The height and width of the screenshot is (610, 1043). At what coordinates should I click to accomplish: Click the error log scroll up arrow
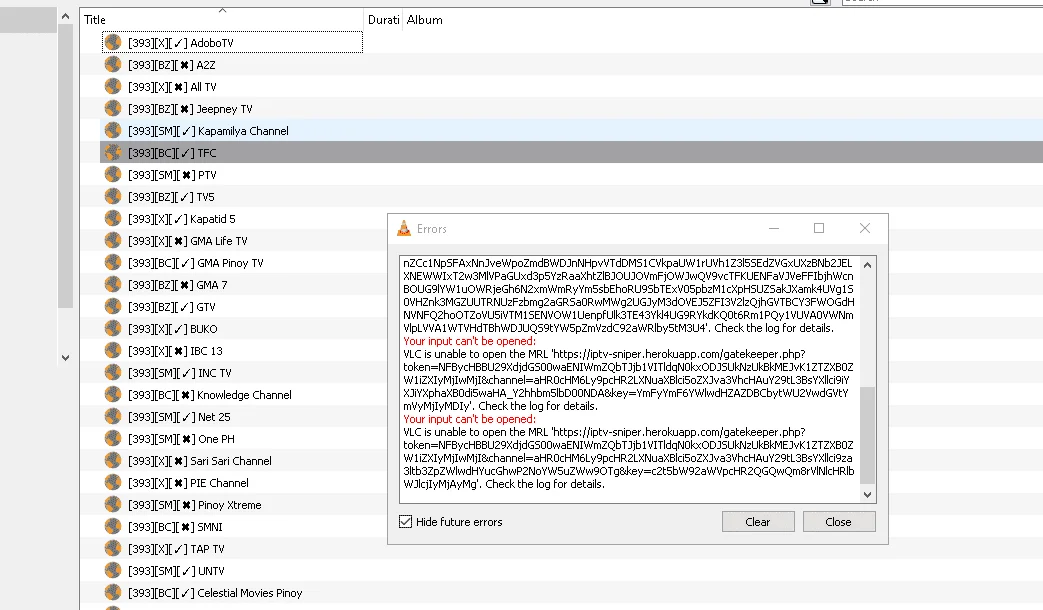tap(867, 265)
